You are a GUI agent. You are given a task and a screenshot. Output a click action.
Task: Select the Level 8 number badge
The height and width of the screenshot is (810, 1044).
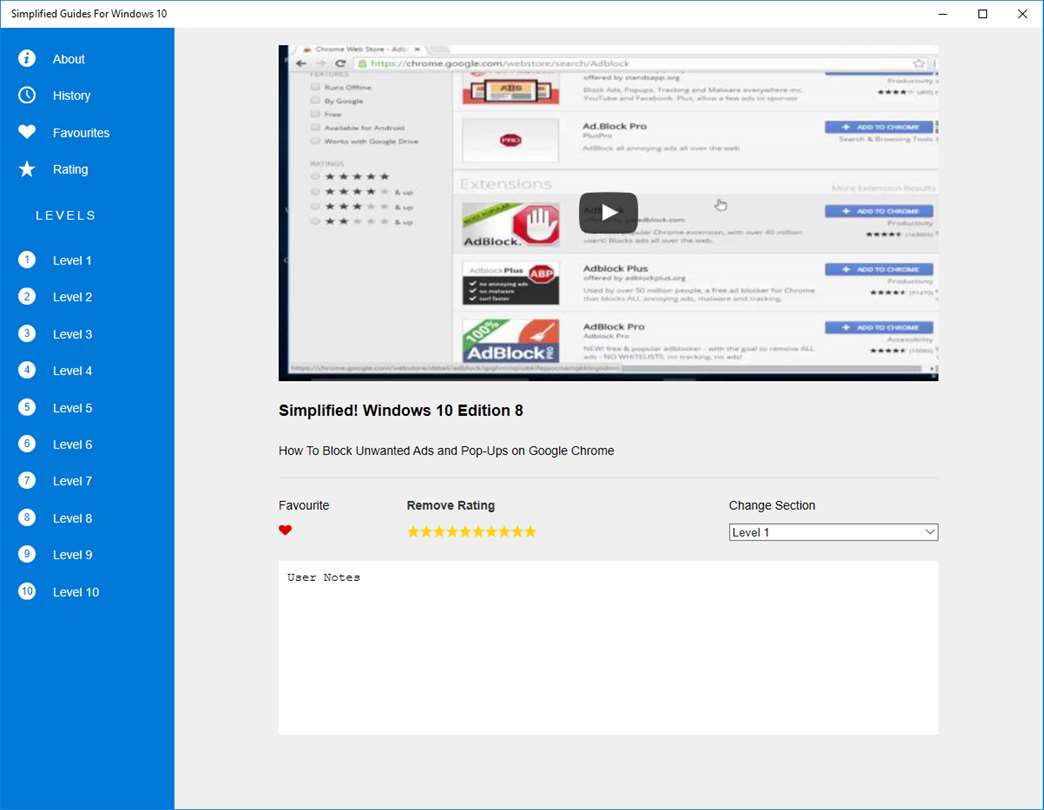tap(27, 518)
